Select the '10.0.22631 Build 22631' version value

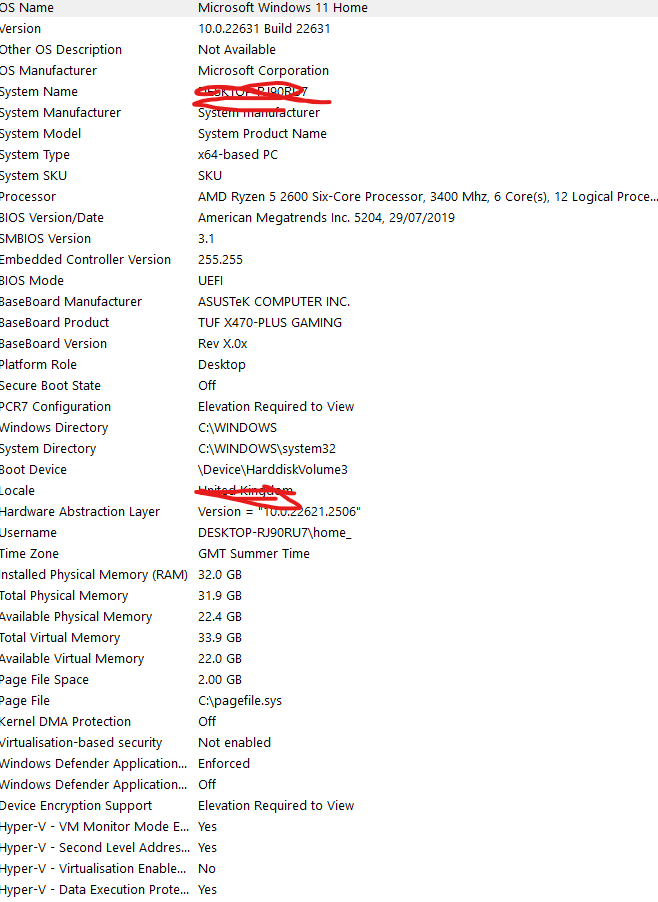264,29
